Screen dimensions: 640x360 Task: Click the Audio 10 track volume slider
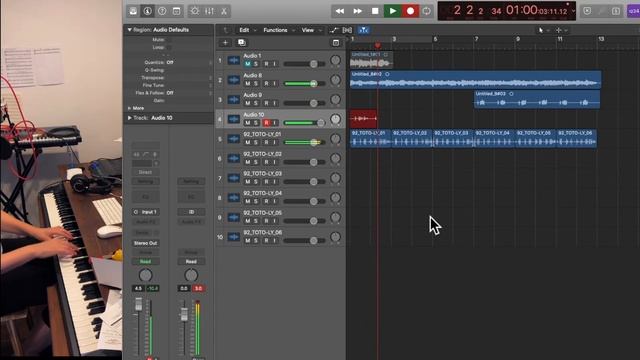[304, 123]
